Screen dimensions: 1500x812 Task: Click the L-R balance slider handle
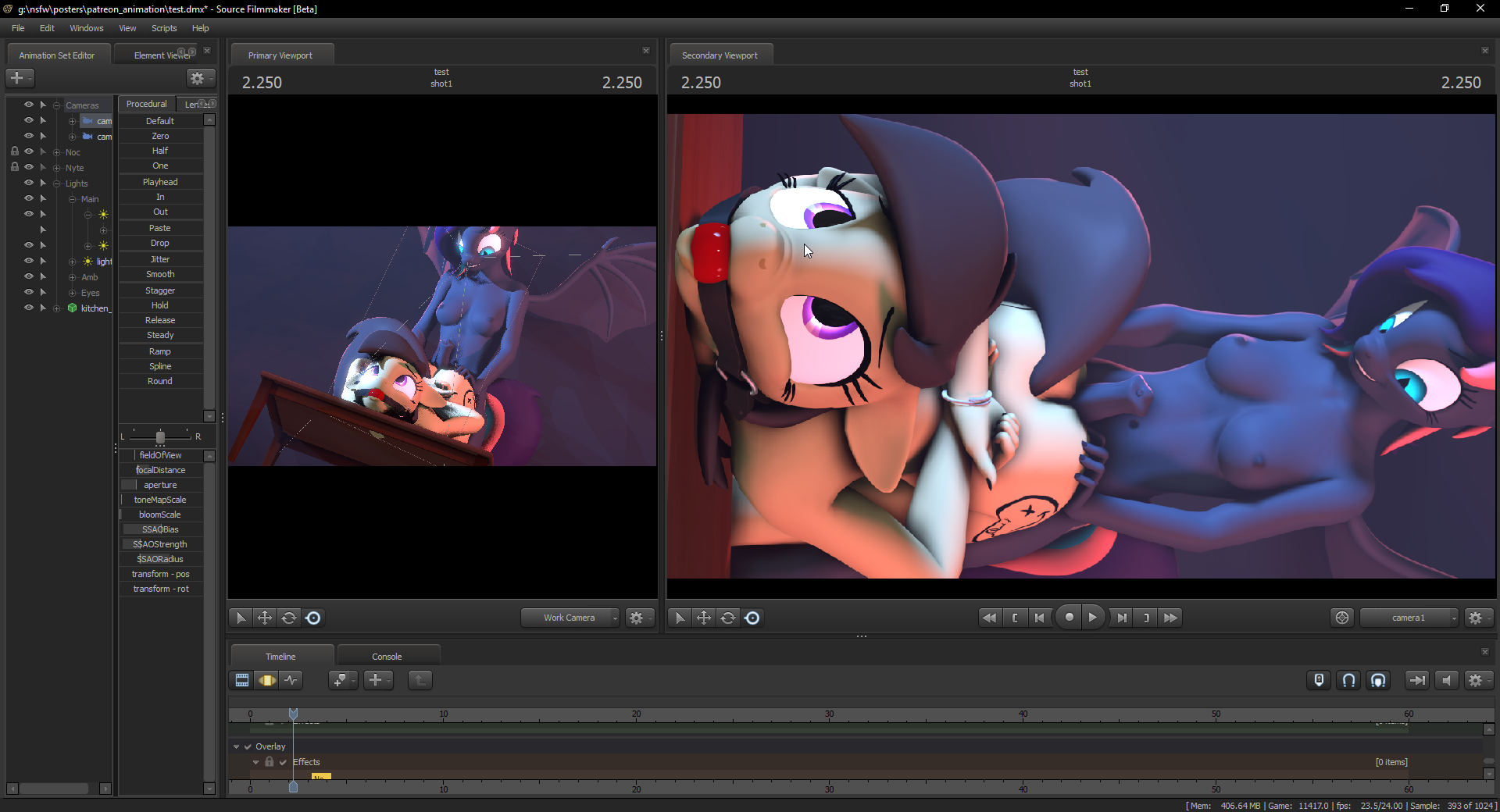(160, 437)
